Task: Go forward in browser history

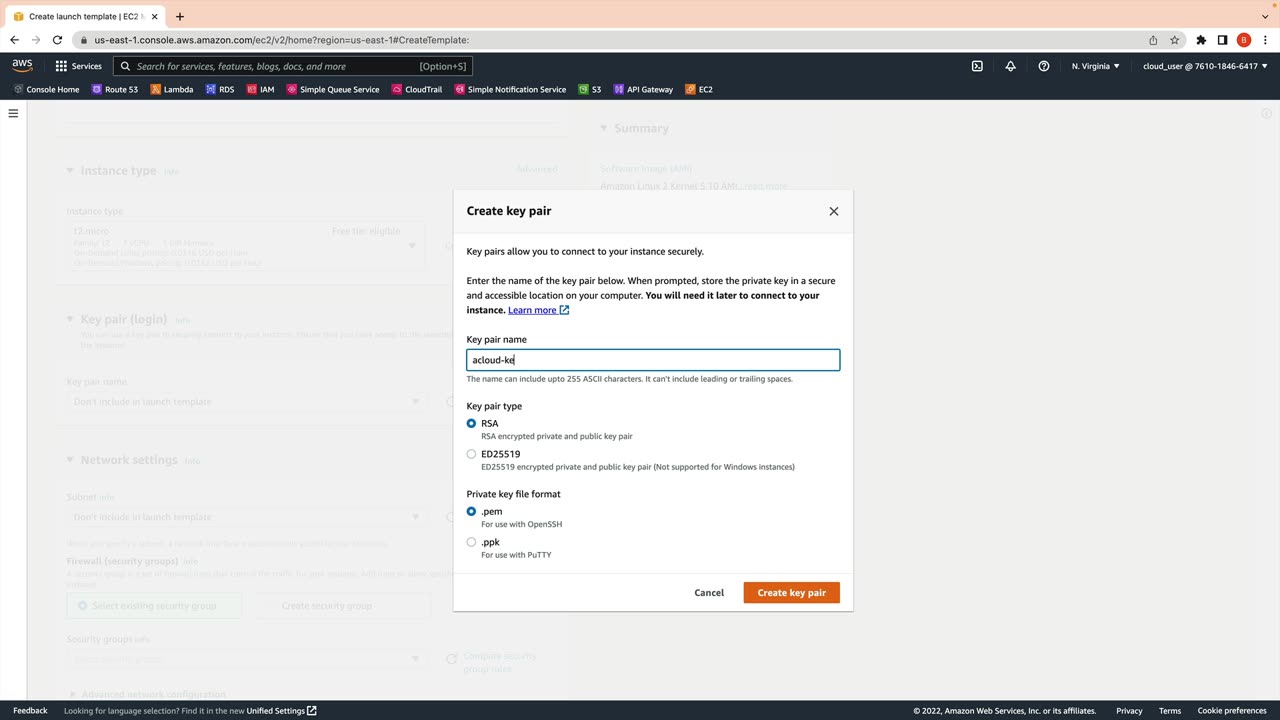Action: pos(36,40)
